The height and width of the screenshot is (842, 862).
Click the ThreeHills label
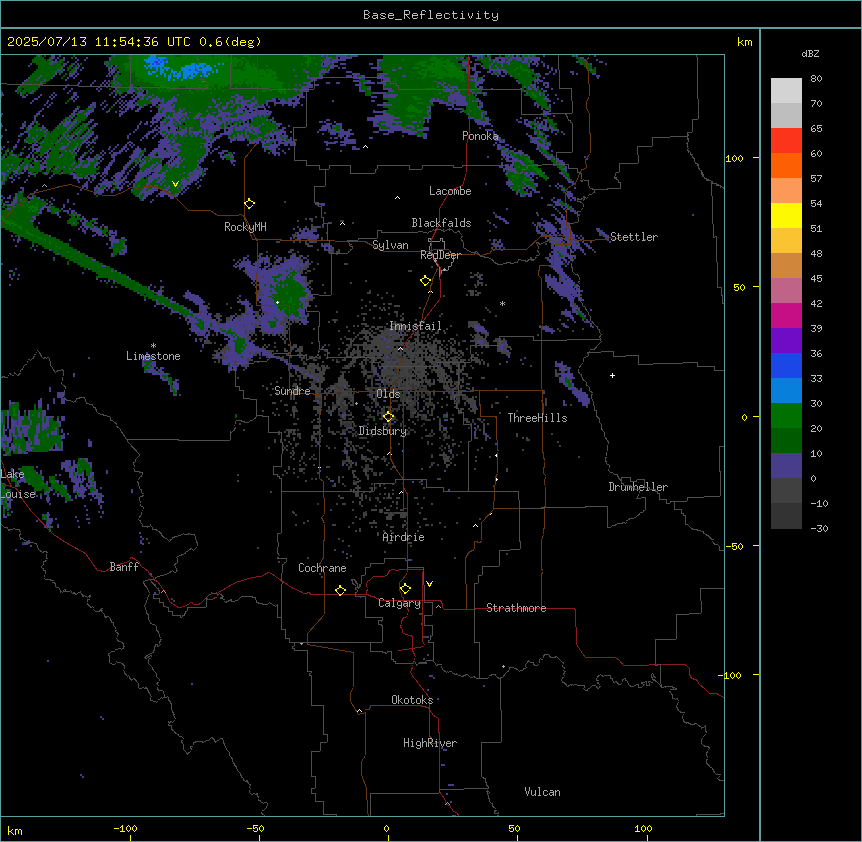(x=537, y=418)
